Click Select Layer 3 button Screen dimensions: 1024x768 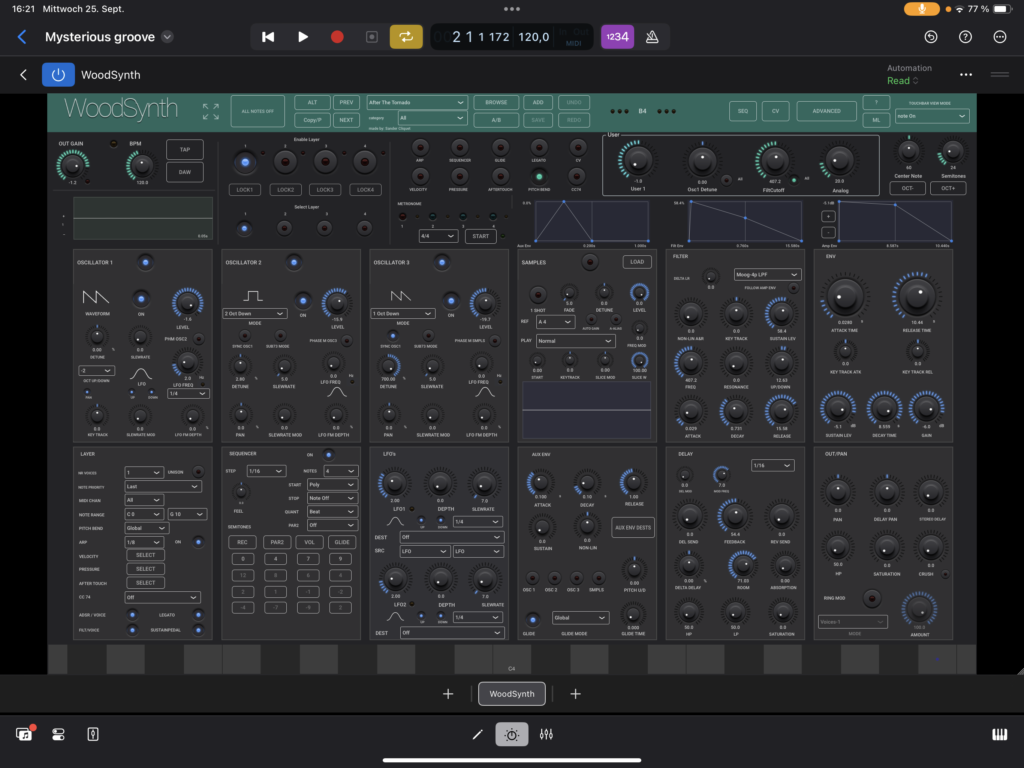point(324,228)
